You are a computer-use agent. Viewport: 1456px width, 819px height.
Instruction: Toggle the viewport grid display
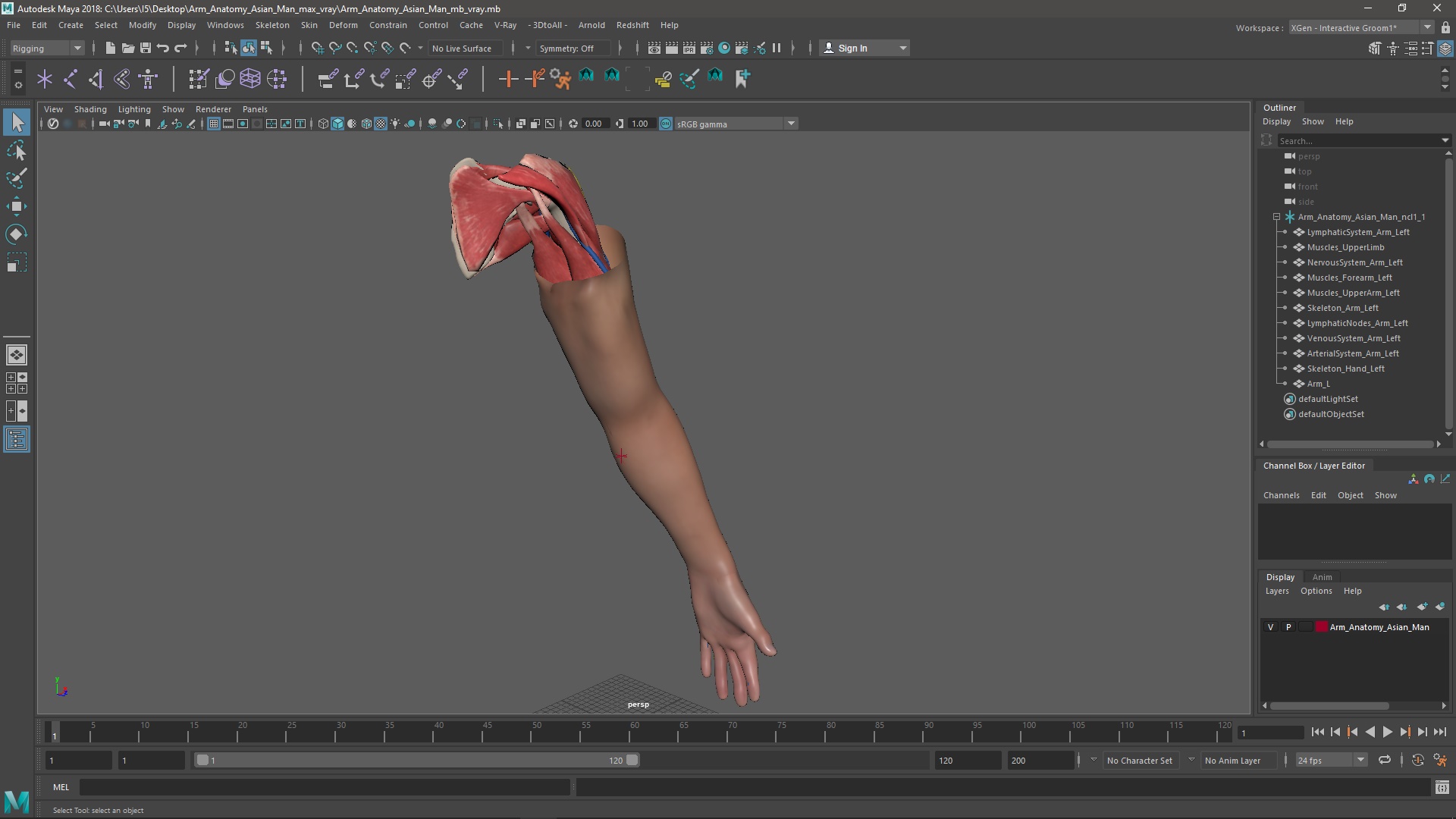point(214,124)
